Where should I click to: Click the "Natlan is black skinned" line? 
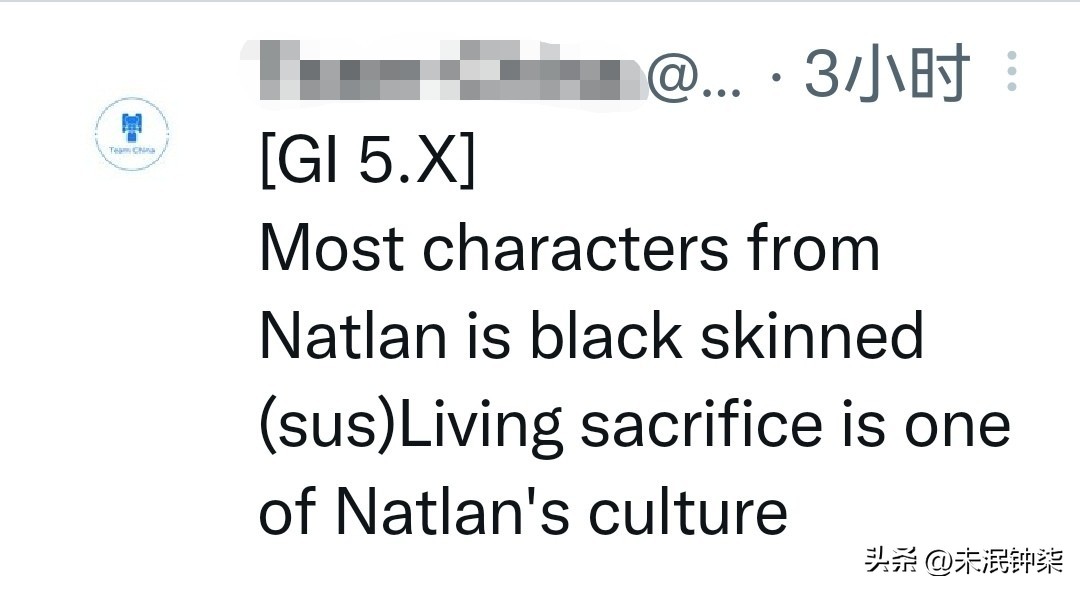591,336
